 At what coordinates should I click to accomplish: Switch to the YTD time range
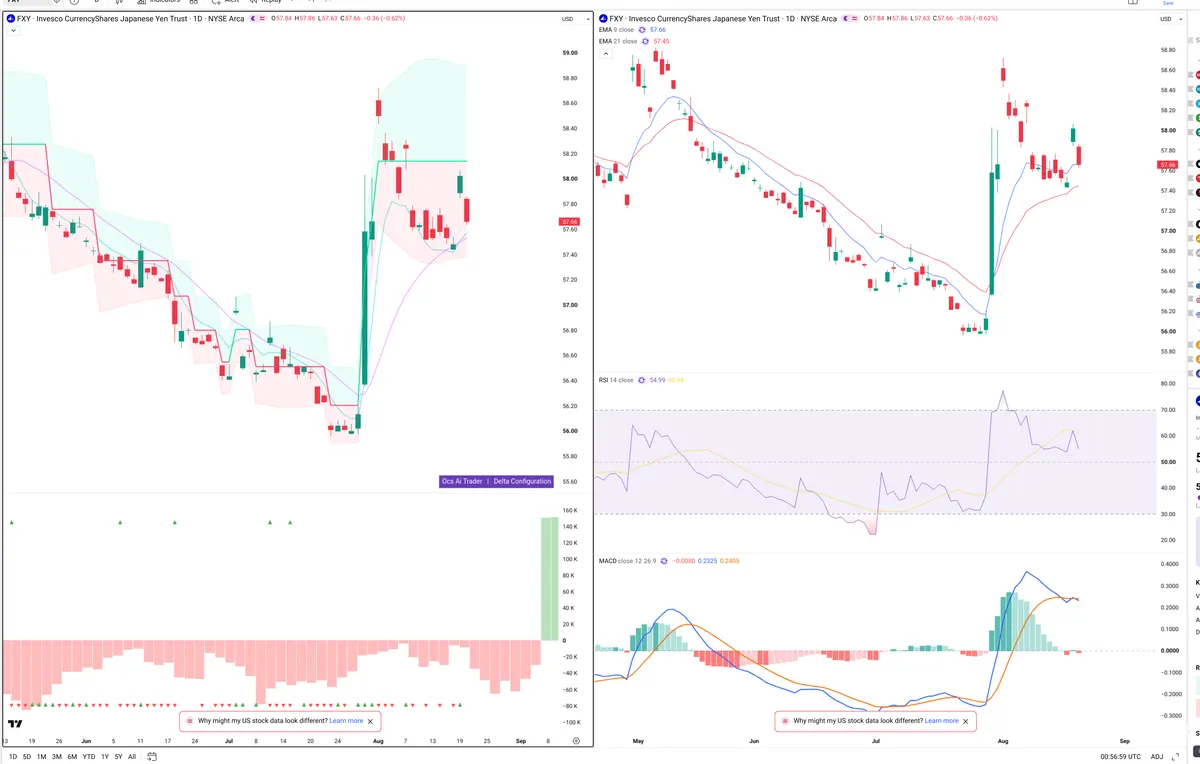pos(89,756)
